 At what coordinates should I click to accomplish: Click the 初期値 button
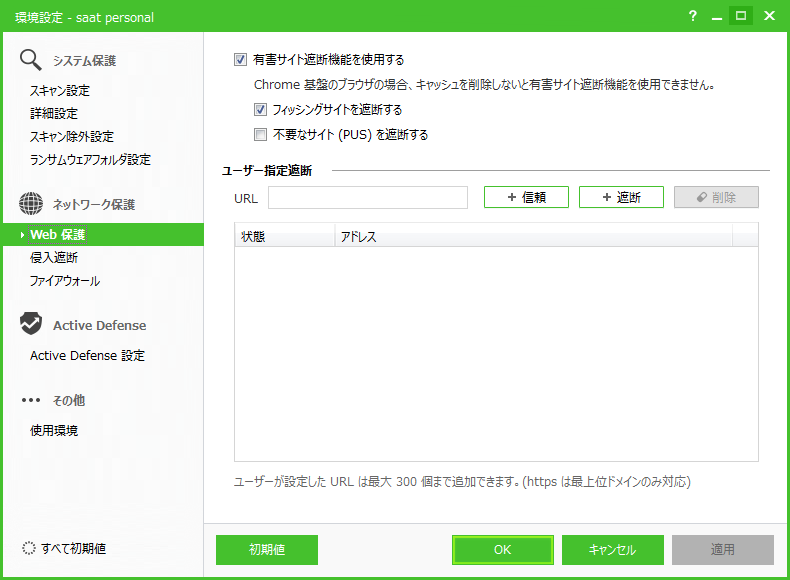267,550
